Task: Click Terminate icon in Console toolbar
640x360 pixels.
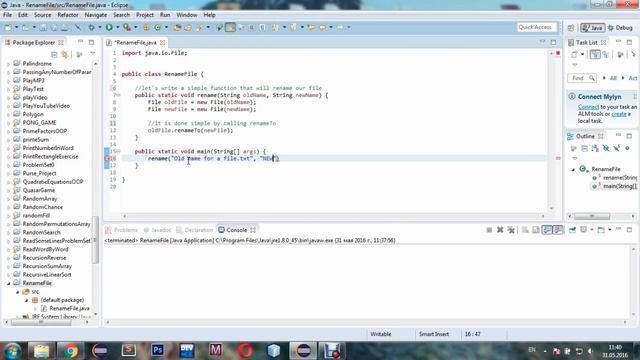Action: (x=489, y=230)
